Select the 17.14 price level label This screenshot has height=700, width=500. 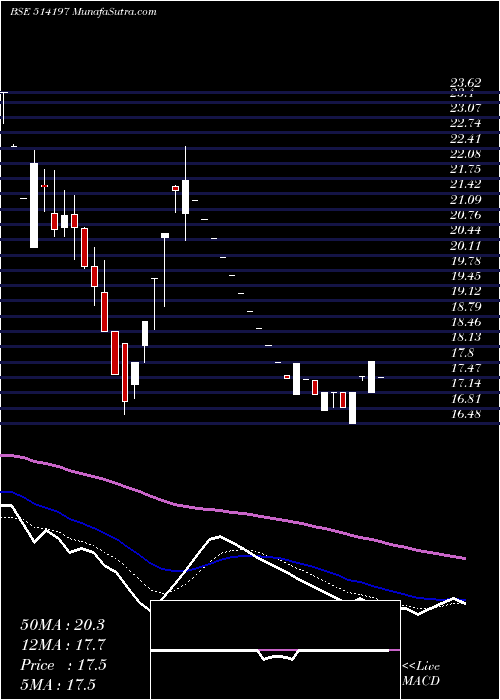tap(466, 383)
